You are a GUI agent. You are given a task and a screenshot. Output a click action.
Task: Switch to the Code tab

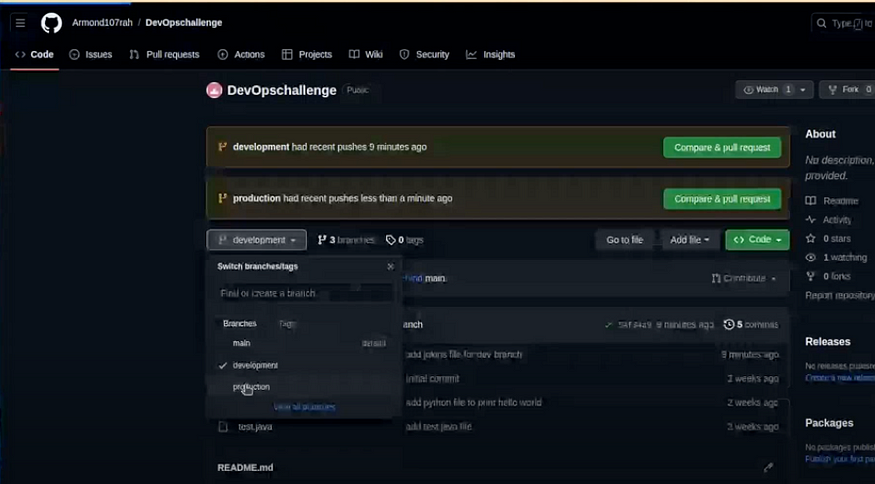coord(35,55)
